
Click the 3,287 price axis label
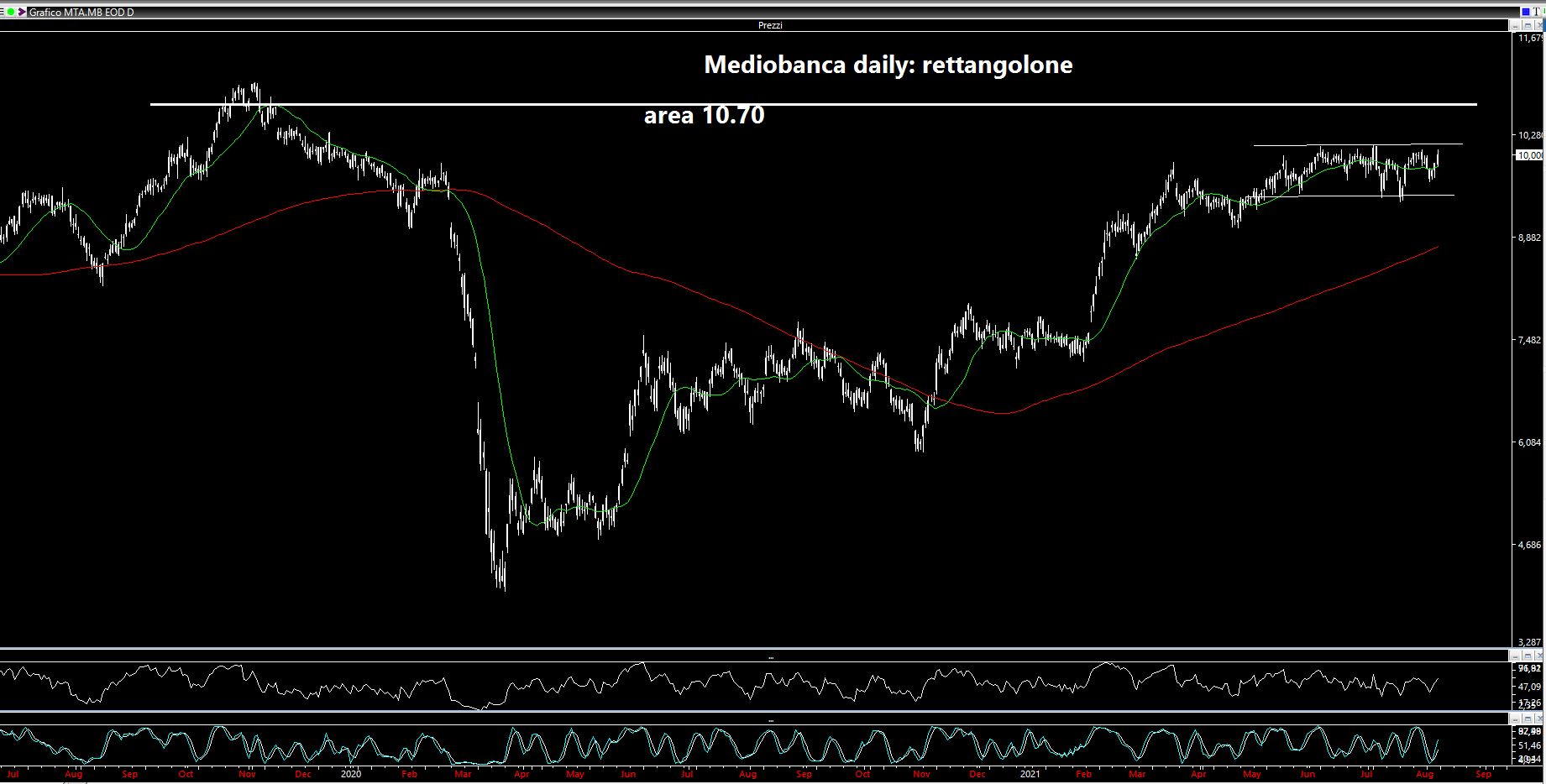pos(1530,642)
